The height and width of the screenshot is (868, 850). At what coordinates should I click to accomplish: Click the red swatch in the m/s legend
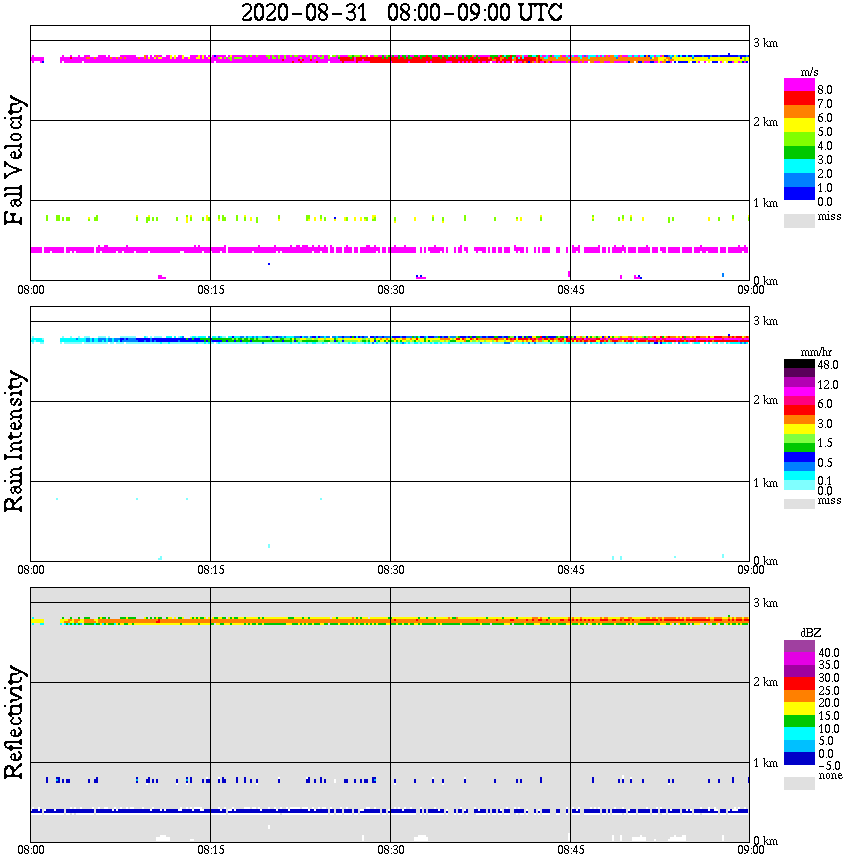click(x=799, y=98)
